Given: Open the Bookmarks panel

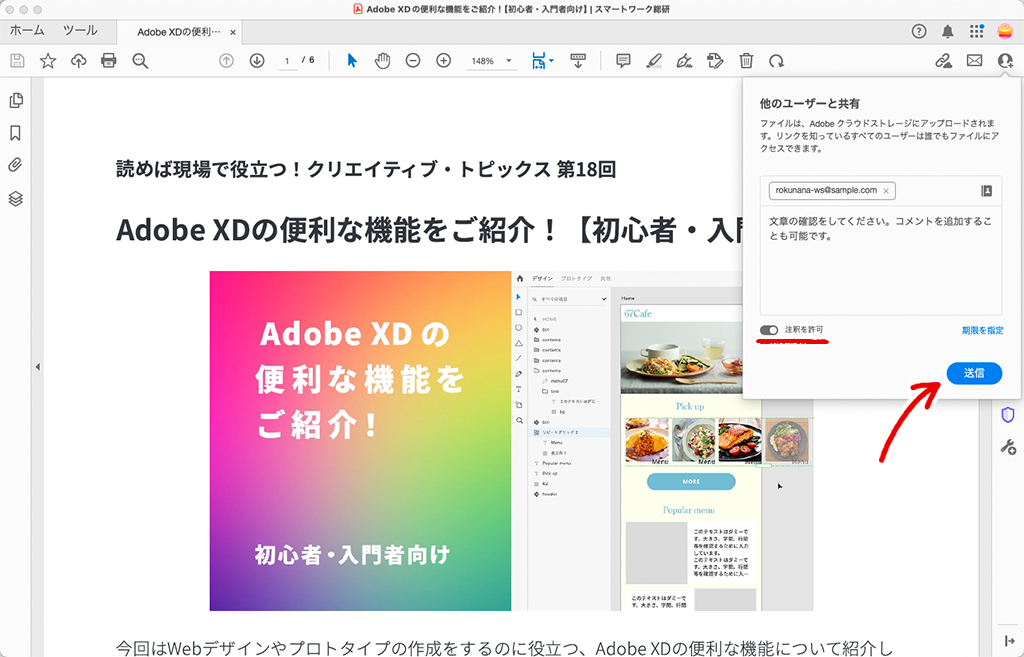Looking at the screenshot, I should coord(16,133).
